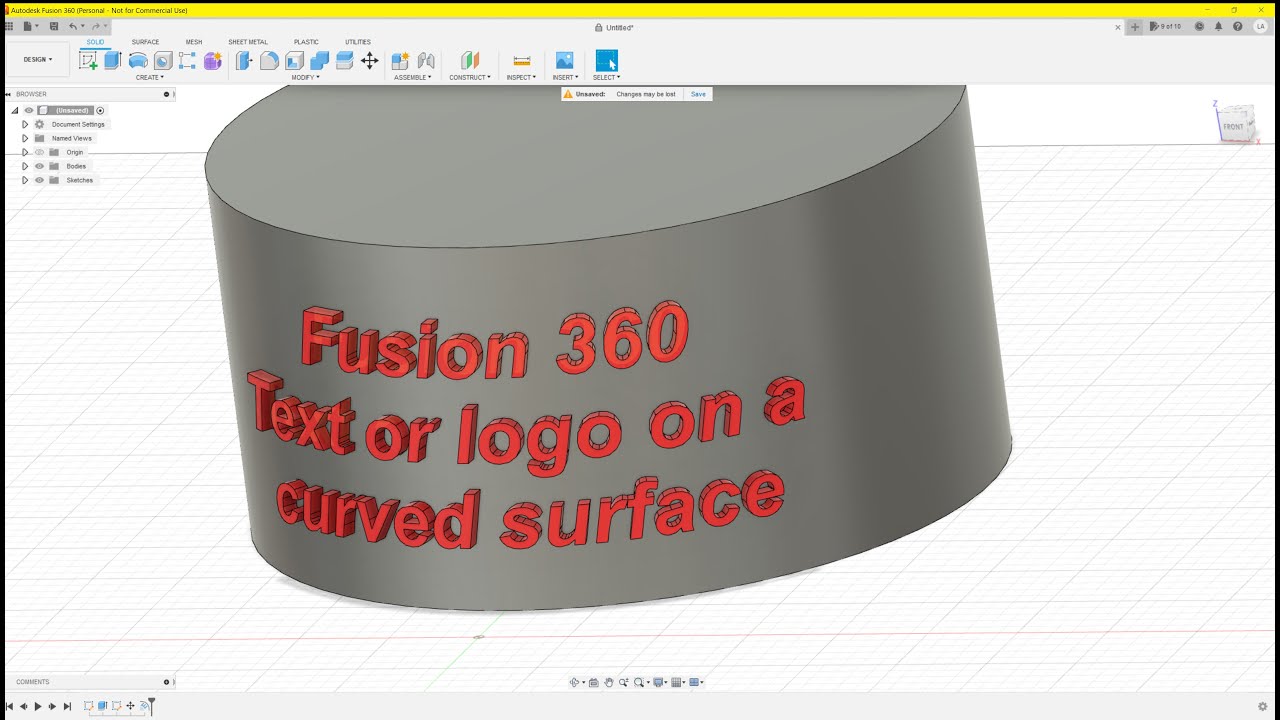Jump to timeline beginning

coord(10,706)
